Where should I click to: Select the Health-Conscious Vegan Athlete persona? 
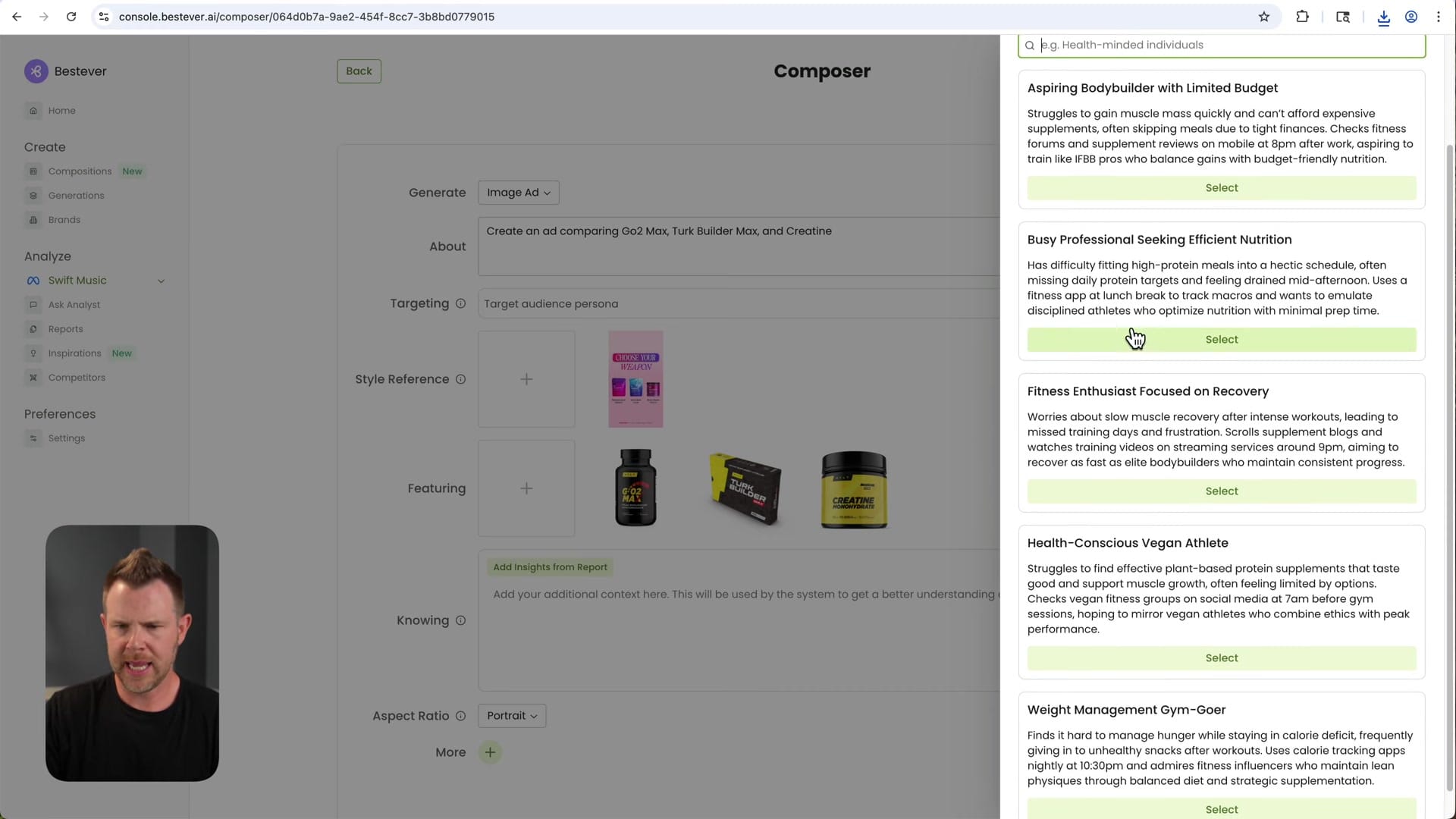(x=1222, y=658)
